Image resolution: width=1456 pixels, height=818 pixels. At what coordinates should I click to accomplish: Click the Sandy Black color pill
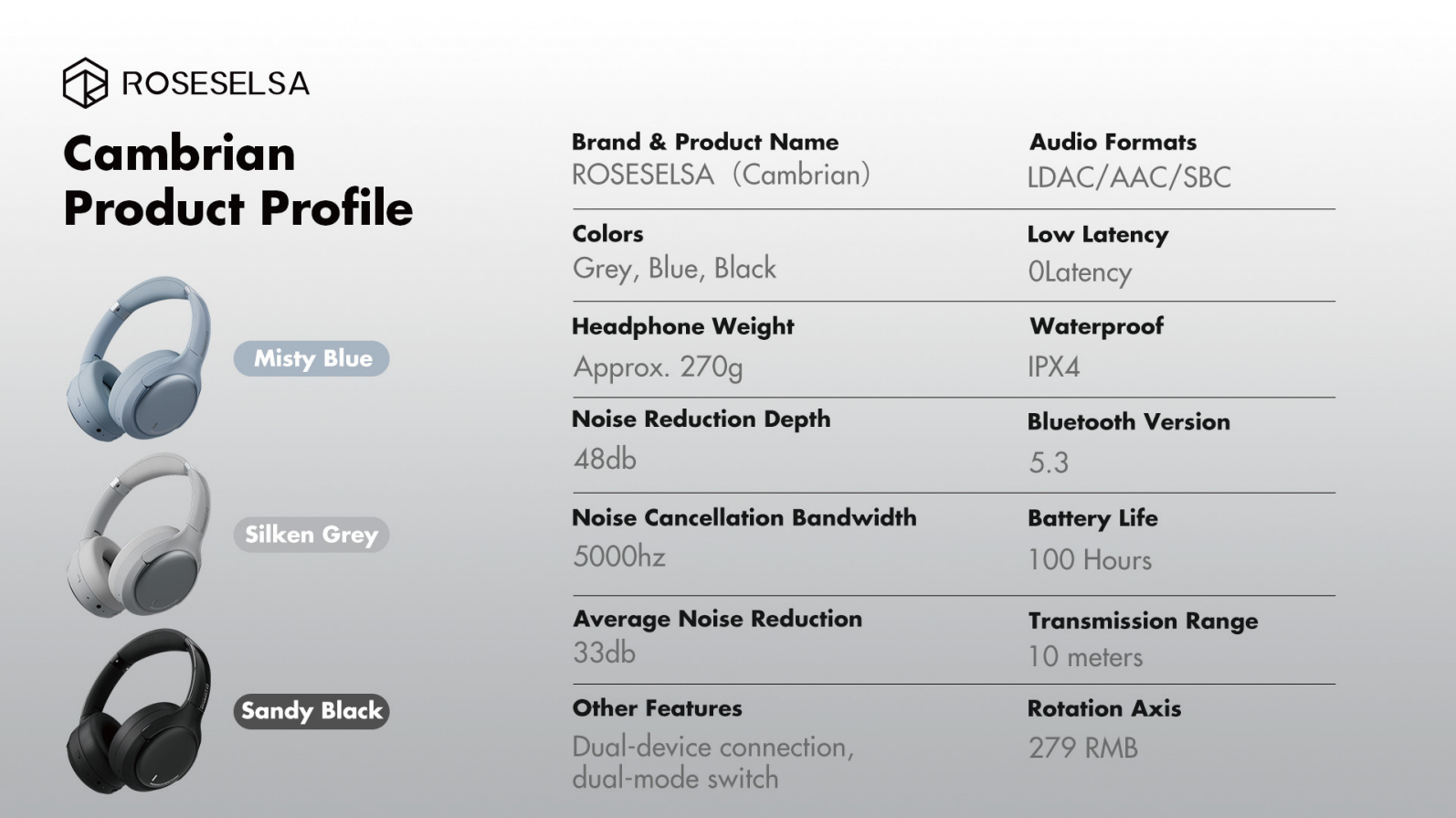[311, 711]
